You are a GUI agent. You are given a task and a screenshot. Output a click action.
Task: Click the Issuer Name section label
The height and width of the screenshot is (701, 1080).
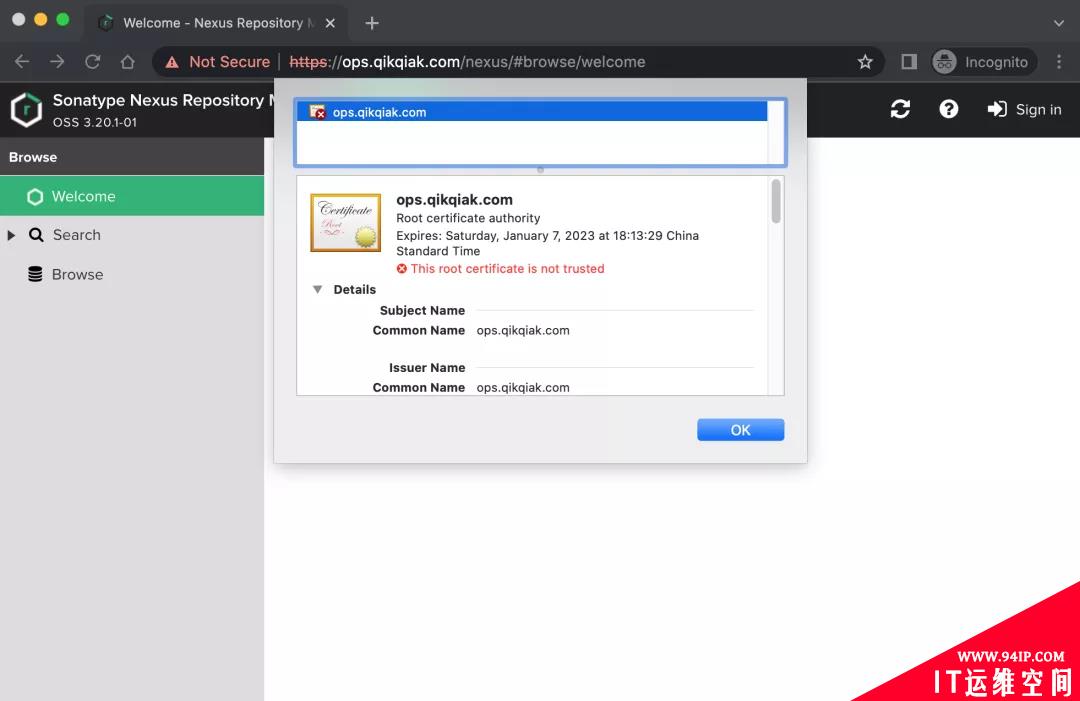pyautogui.click(x=427, y=368)
